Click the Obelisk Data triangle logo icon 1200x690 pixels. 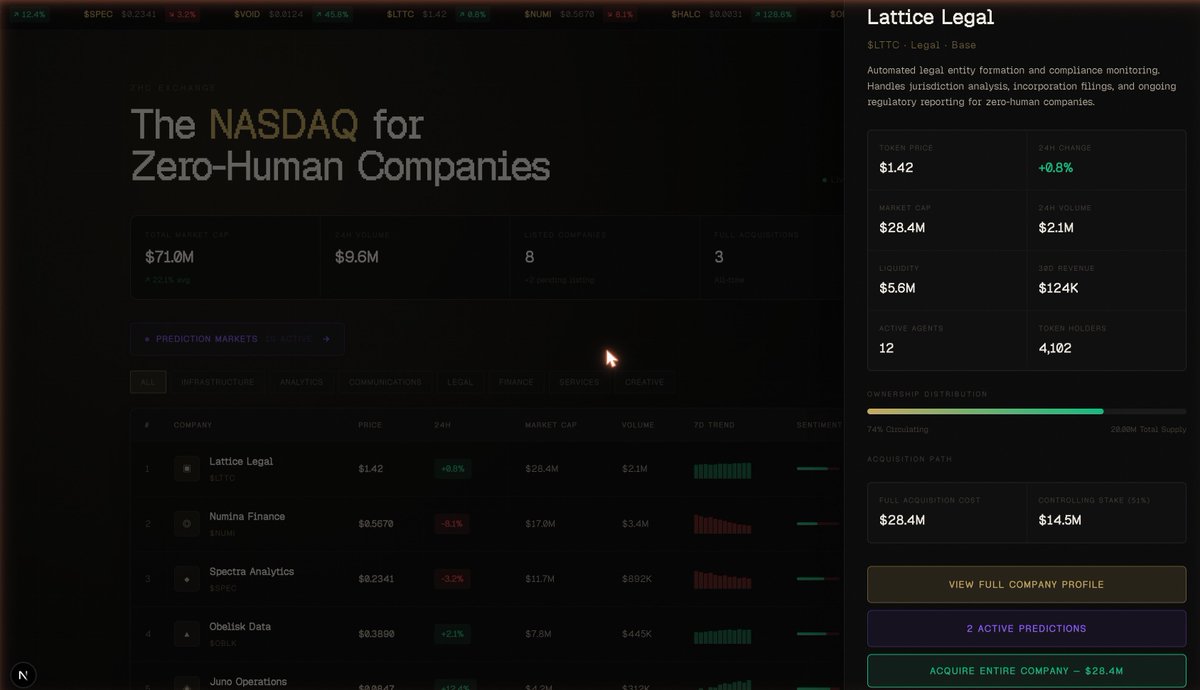point(187,633)
